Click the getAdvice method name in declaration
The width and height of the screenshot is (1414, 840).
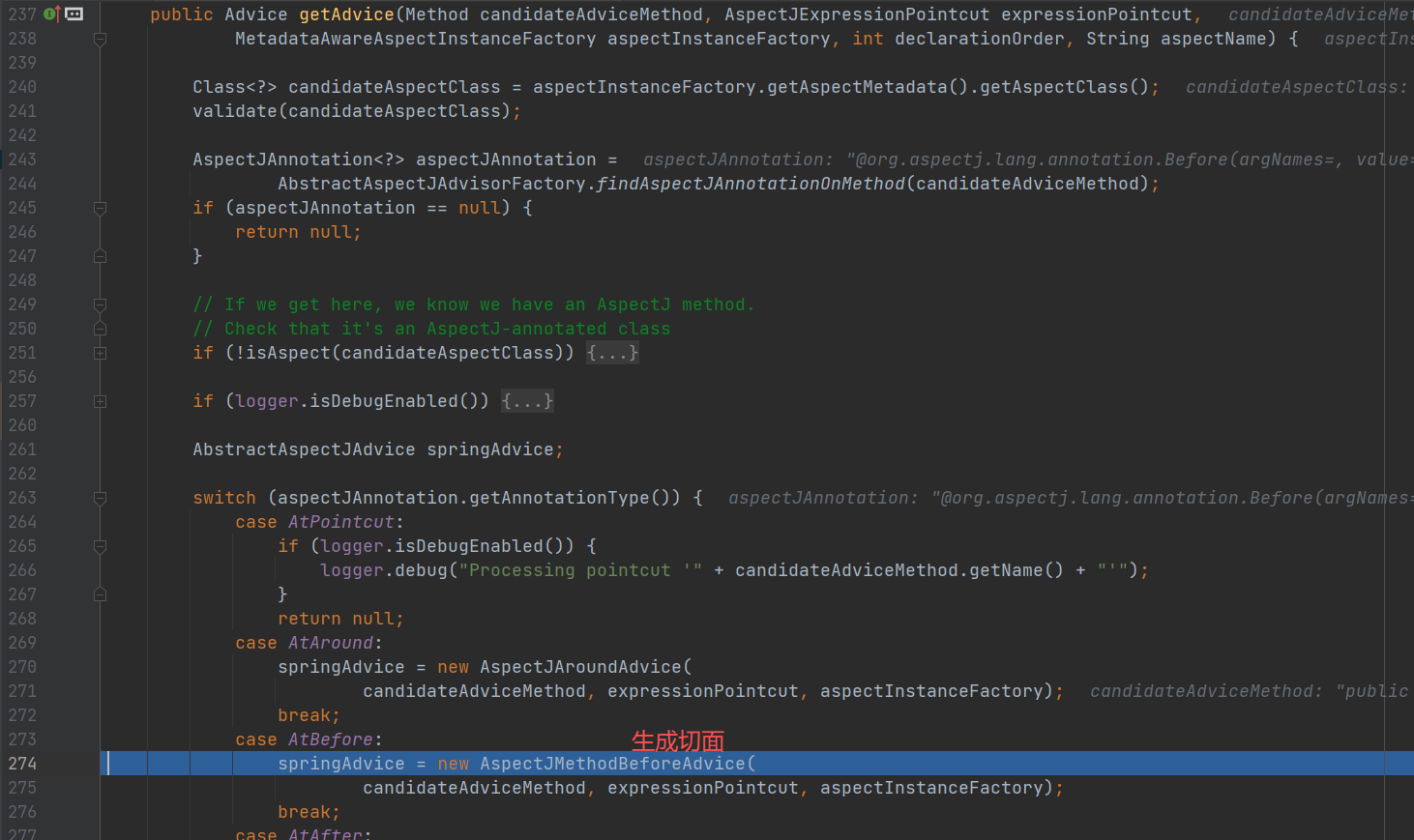click(346, 14)
